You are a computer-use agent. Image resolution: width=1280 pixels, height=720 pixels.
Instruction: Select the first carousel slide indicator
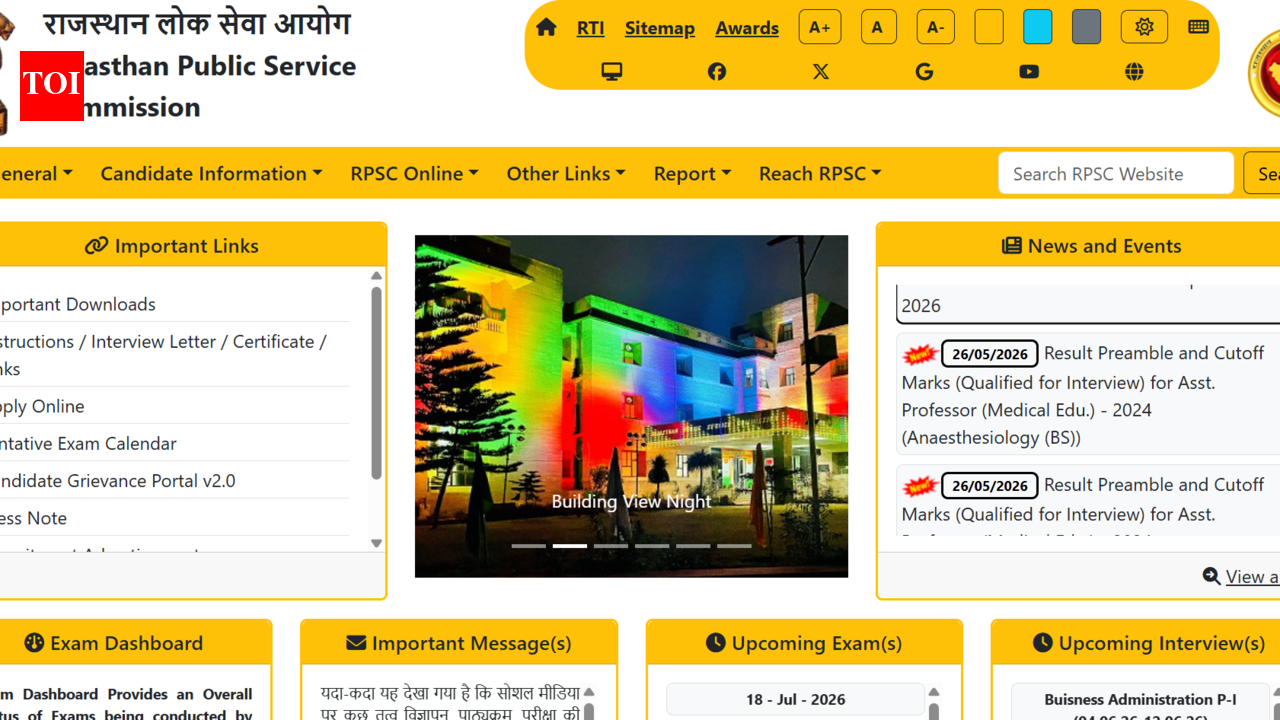(529, 546)
